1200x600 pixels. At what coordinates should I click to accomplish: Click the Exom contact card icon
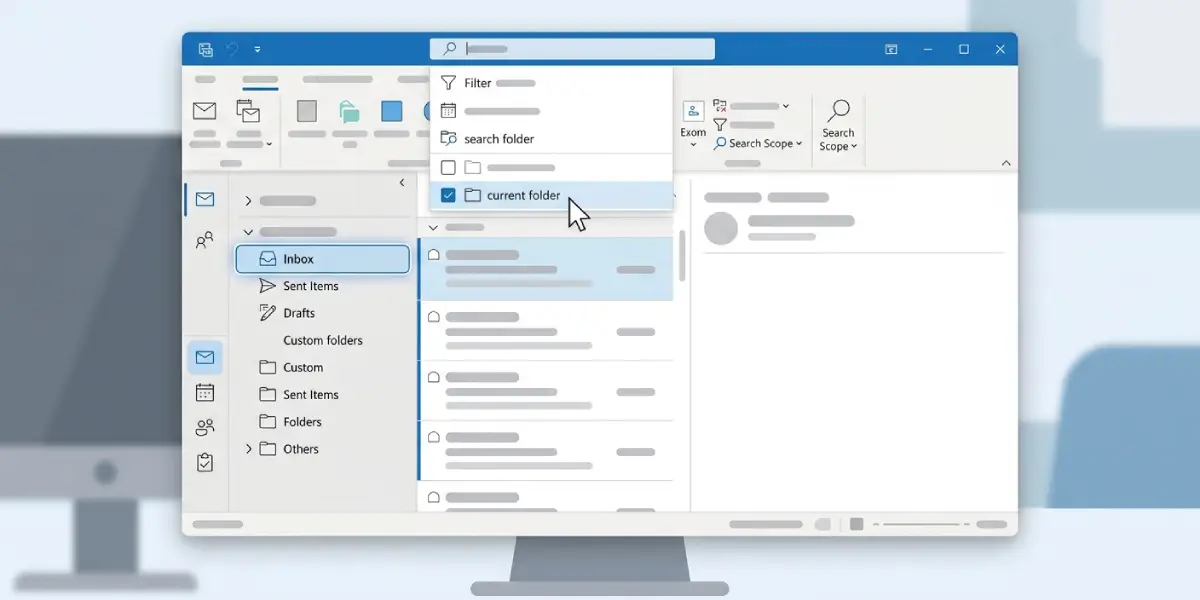point(693,111)
